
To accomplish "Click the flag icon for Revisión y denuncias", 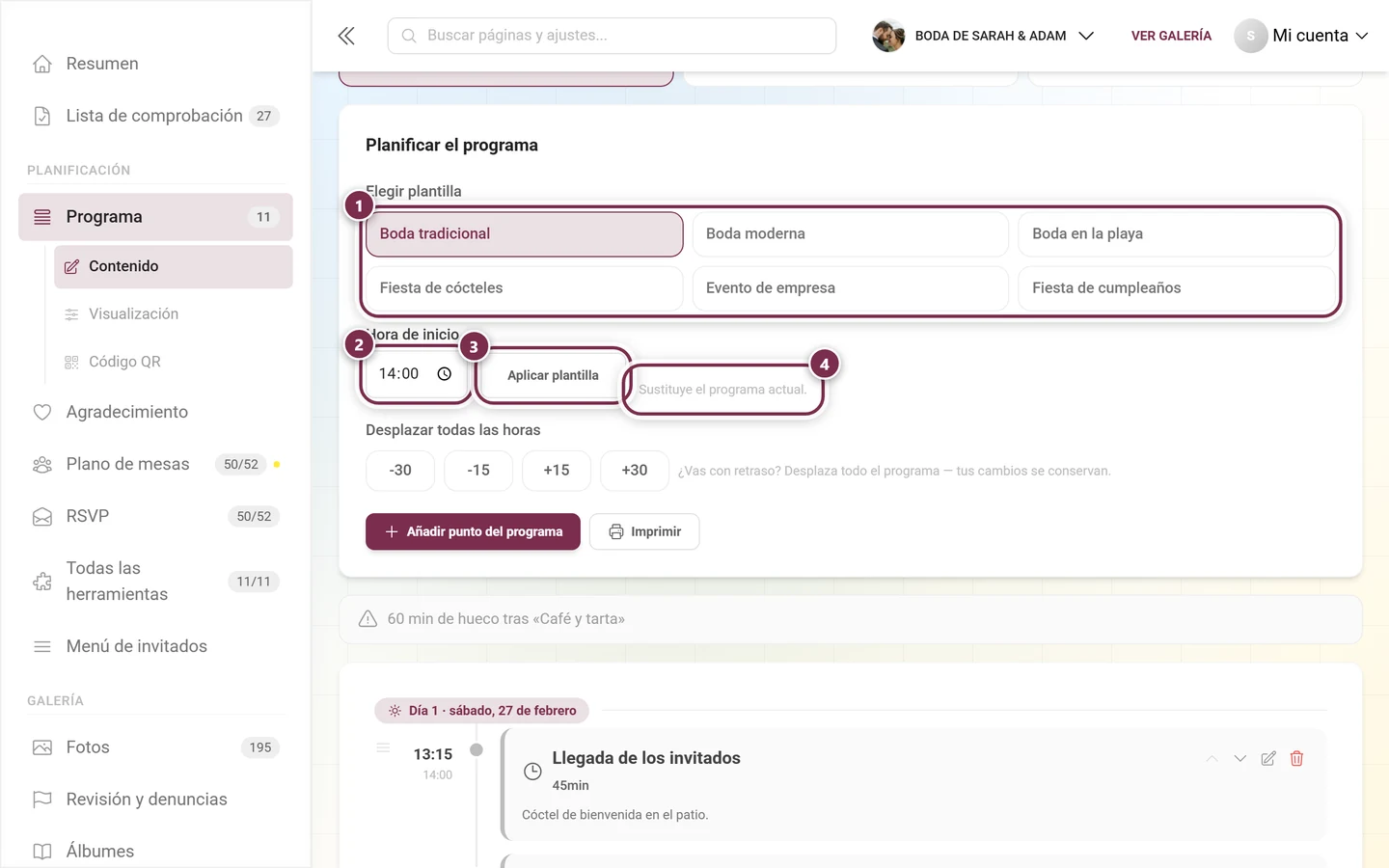I will coord(42,800).
